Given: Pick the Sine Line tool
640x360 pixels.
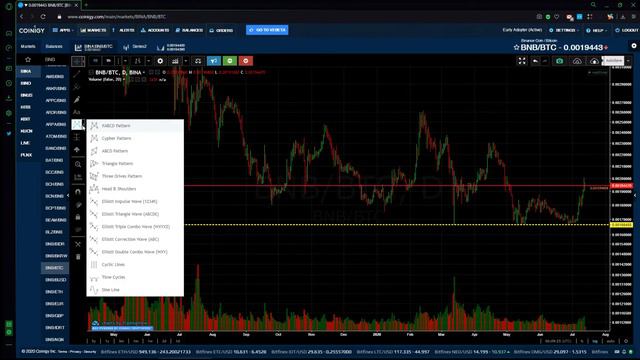Looking at the screenshot, I should point(135,290).
